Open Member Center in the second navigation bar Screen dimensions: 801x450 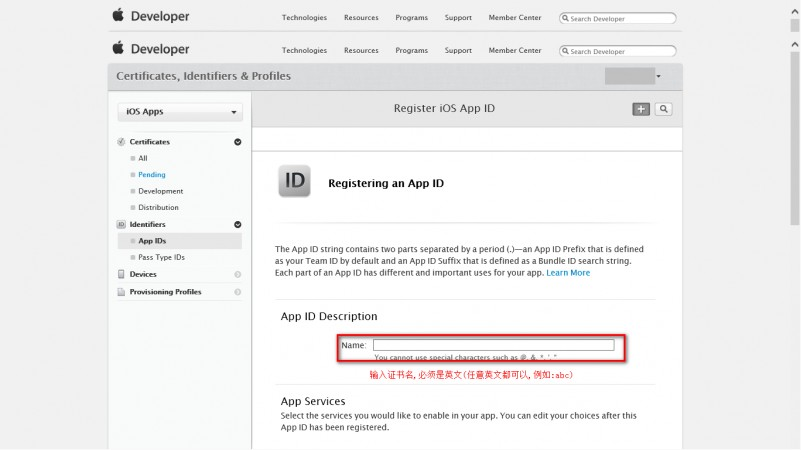[x=514, y=50]
